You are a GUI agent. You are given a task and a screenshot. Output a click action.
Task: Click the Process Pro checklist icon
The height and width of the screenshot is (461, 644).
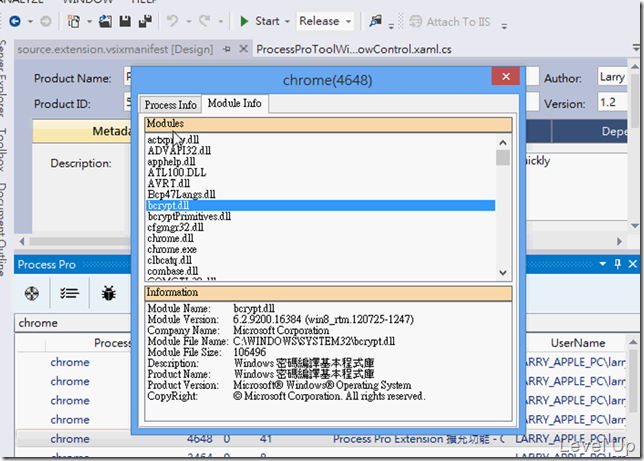click(69, 293)
